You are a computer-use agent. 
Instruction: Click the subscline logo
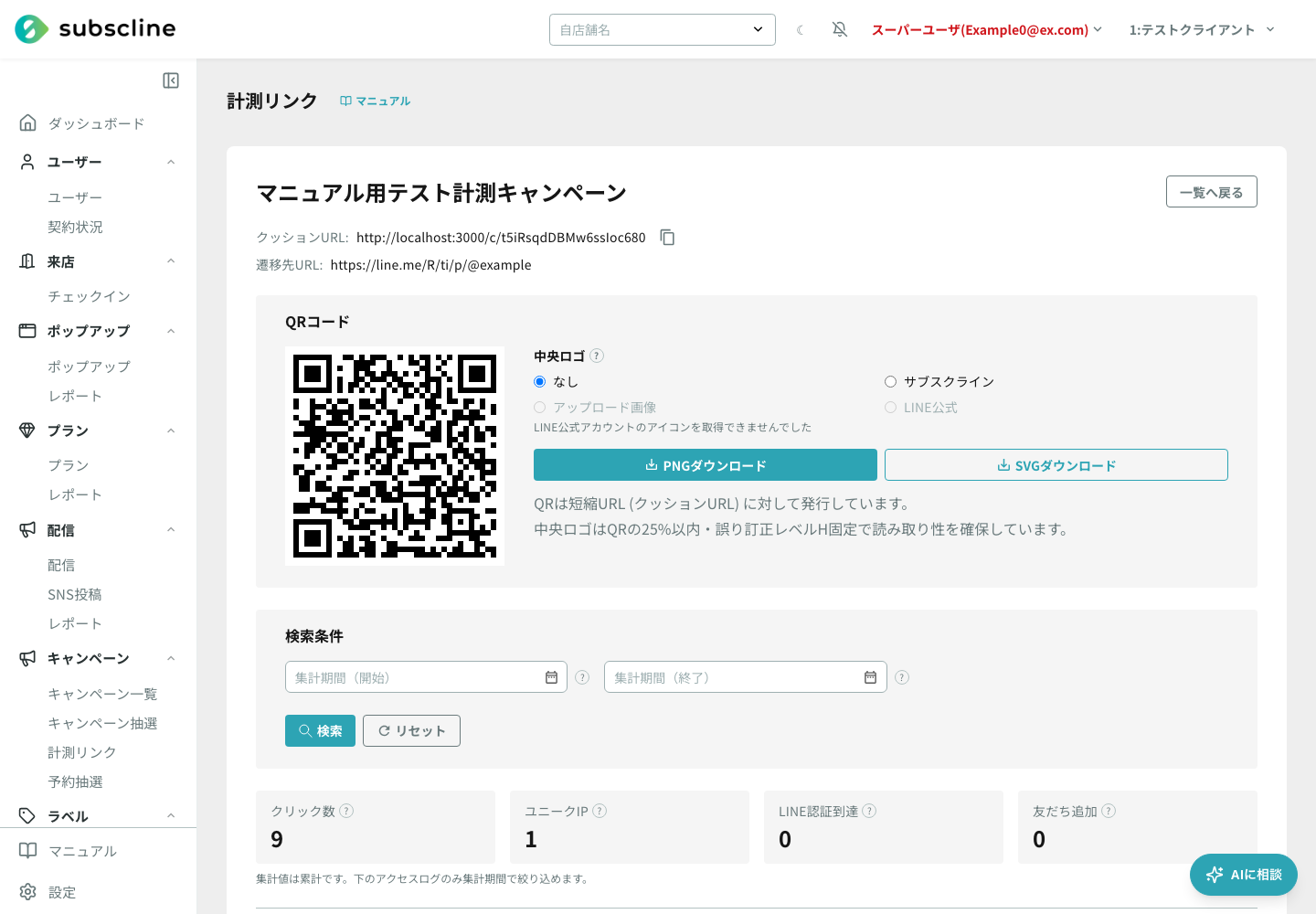(x=95, y=29)
